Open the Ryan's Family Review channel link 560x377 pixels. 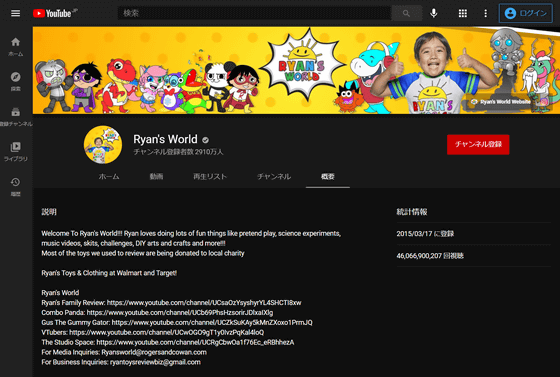click(x=204, y=303)
